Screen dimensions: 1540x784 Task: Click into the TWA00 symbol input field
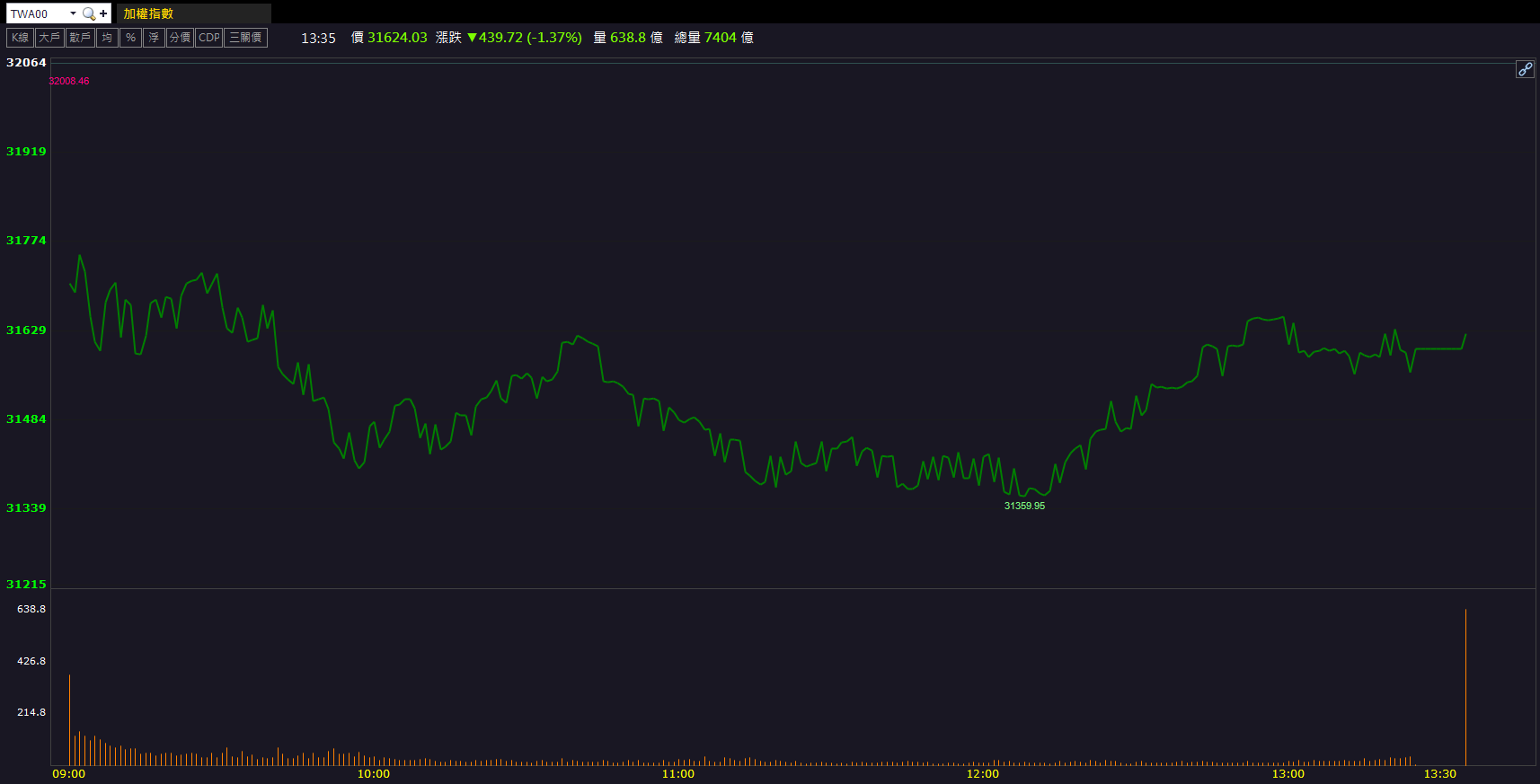(36, 13)
